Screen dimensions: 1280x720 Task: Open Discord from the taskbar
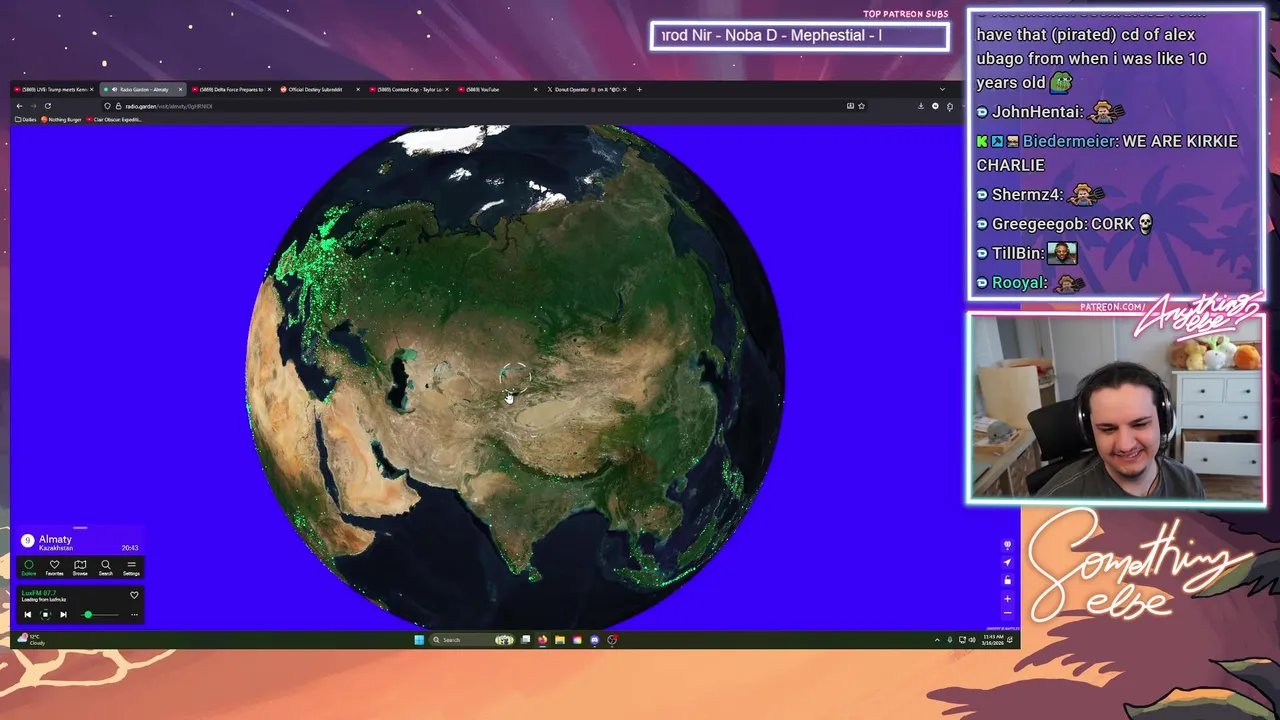pos(594,640)
